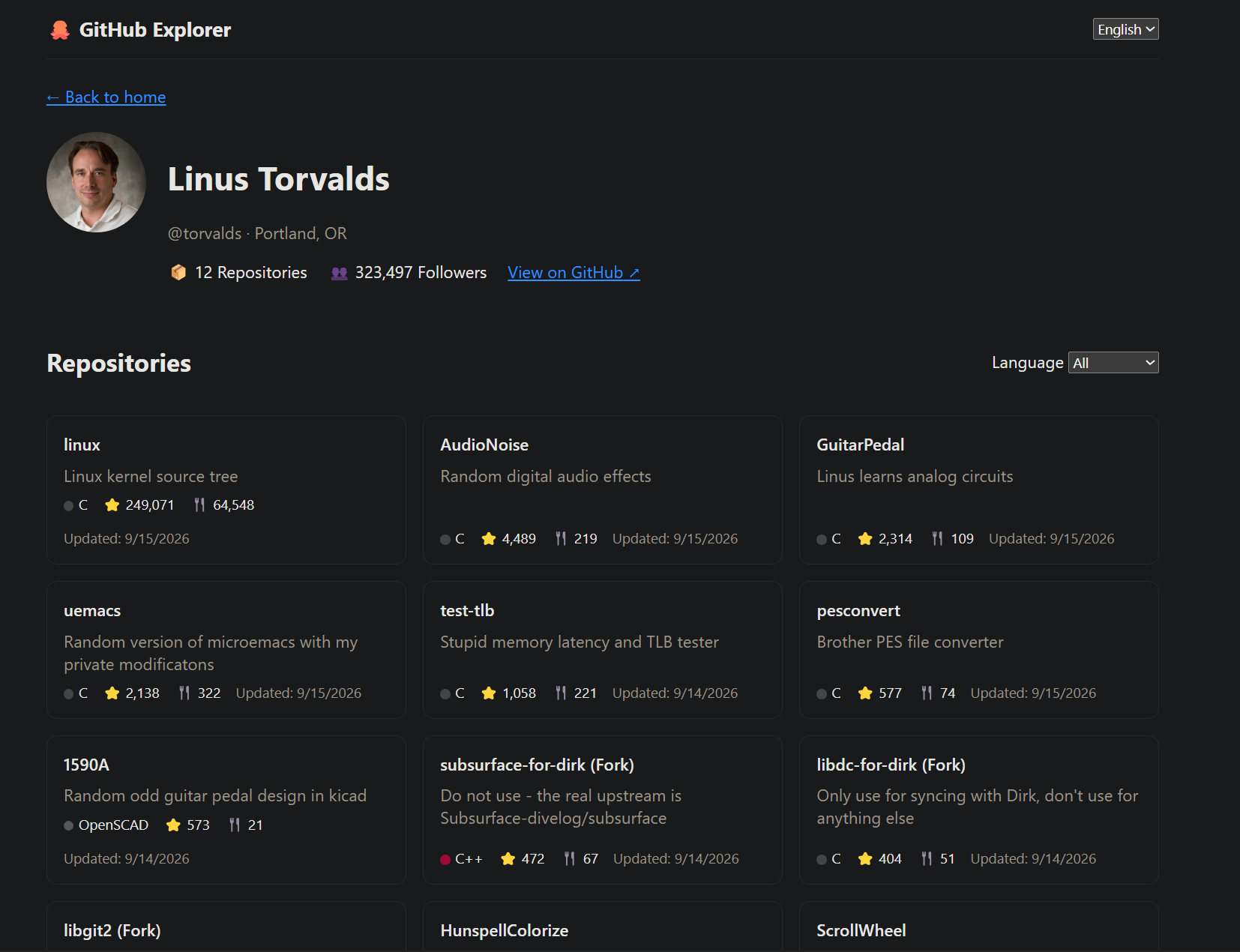
Task: Open the HunspellColorize repository title
Action: [x=504, y=931]
